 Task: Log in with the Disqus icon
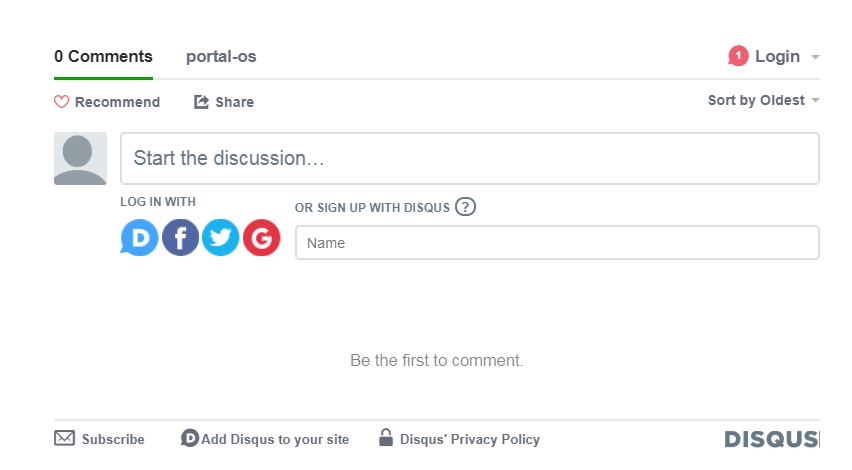tap(139, 237)
